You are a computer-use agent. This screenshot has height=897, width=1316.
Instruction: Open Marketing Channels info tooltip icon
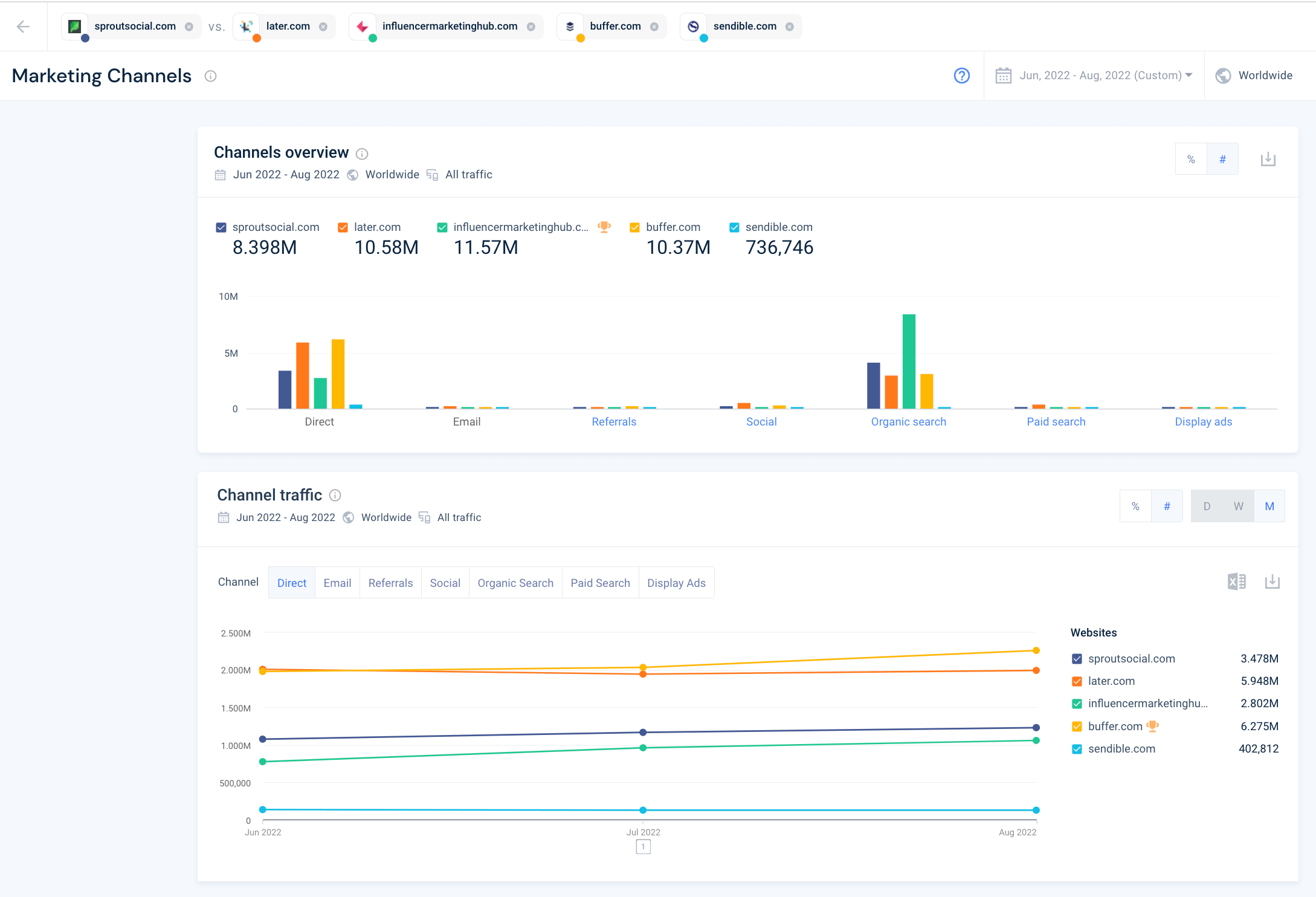210,76
